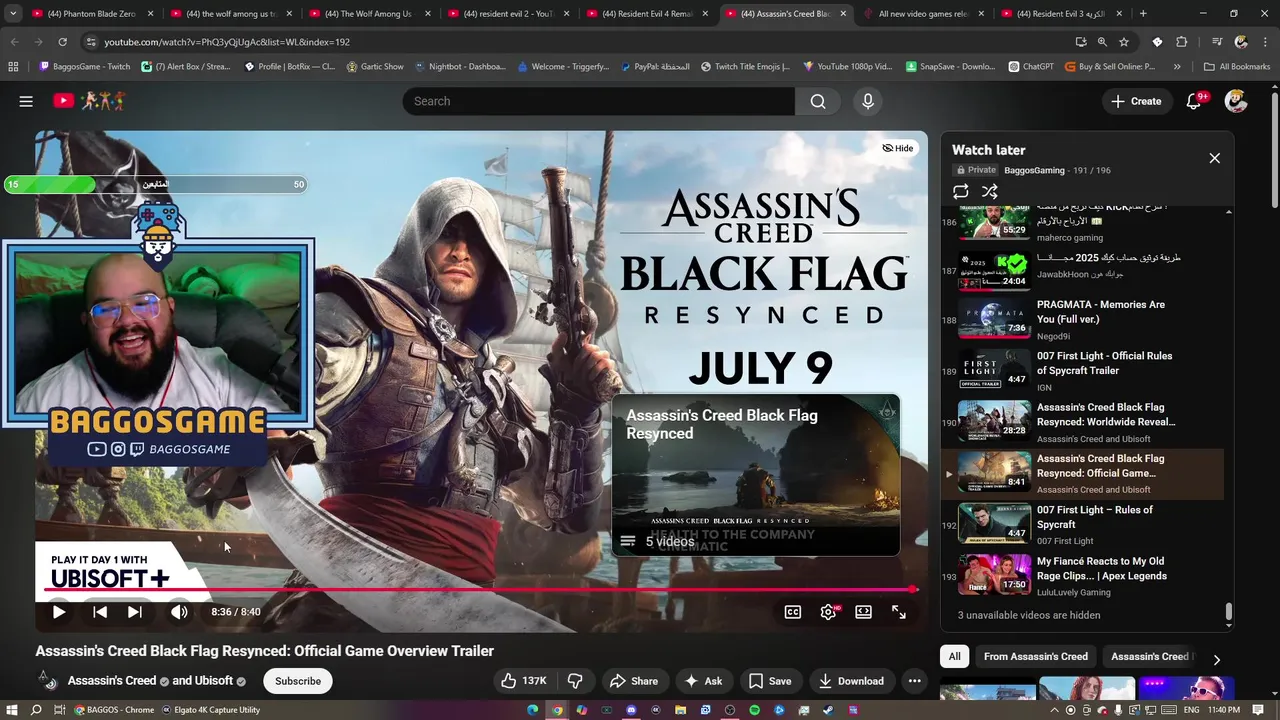Viewport: 1280px width, 720px height.
Task: Click the YouTube address bar URL
Action: (x=227, y=42)
